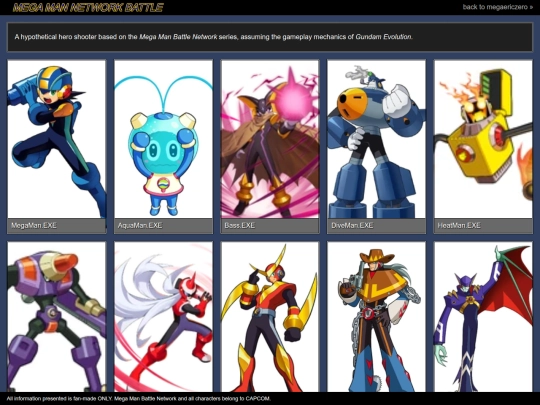Viewport: 540px width, 405px height.
Task: Click the DiveMan.EXE name label
Action: click(352, 226)
